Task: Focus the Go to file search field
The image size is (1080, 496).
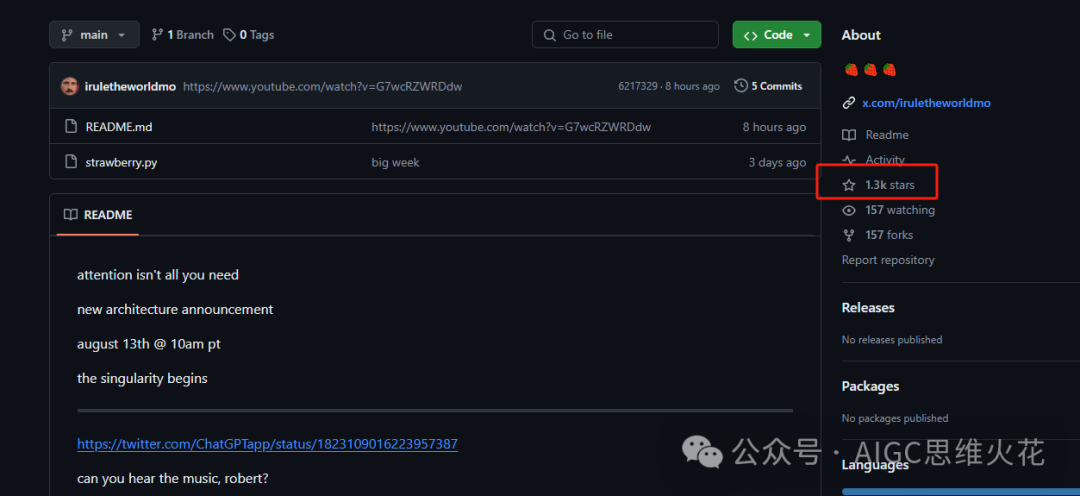Action: (x=625, y=34)
